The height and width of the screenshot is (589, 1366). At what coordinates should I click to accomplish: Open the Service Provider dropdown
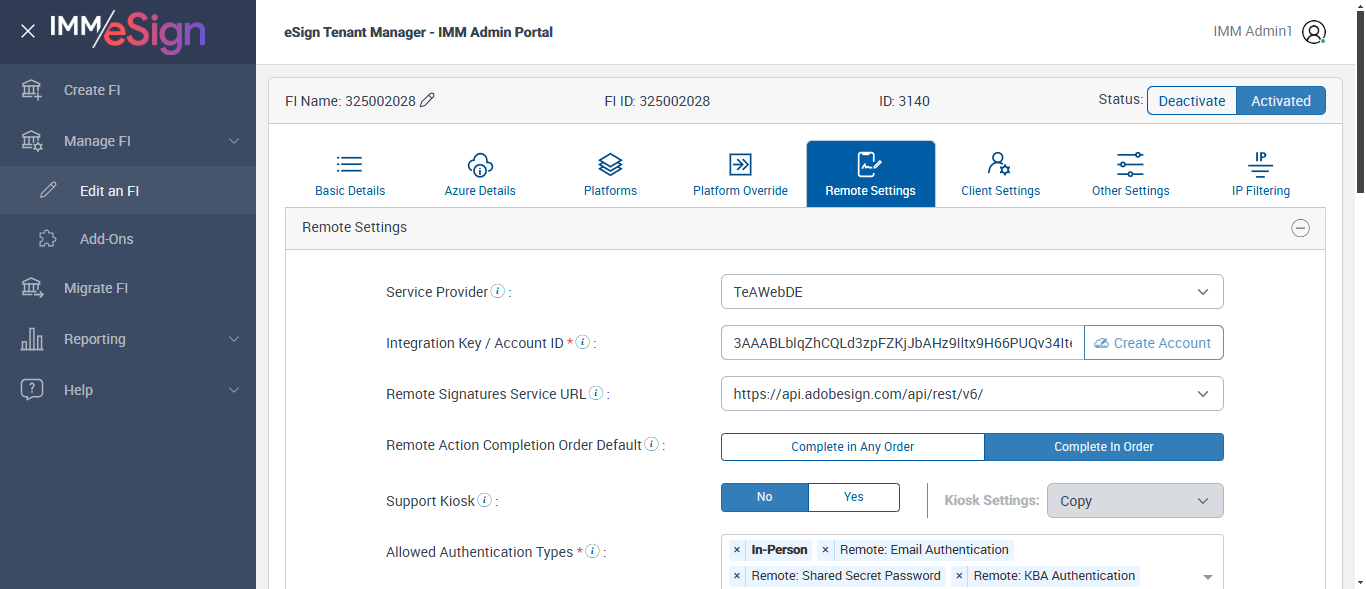click(x=971, y=292)
